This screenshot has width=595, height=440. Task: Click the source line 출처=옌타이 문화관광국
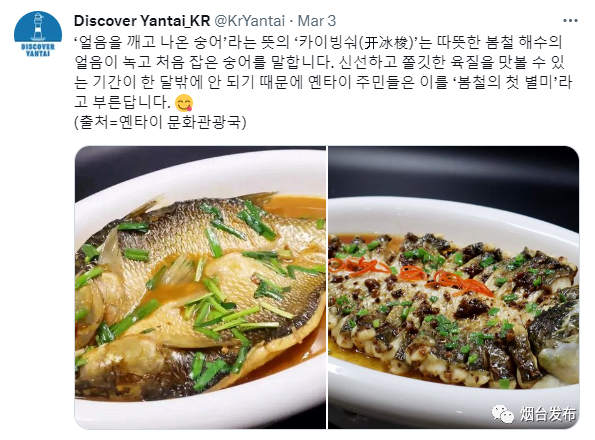[x=161, y=122]
